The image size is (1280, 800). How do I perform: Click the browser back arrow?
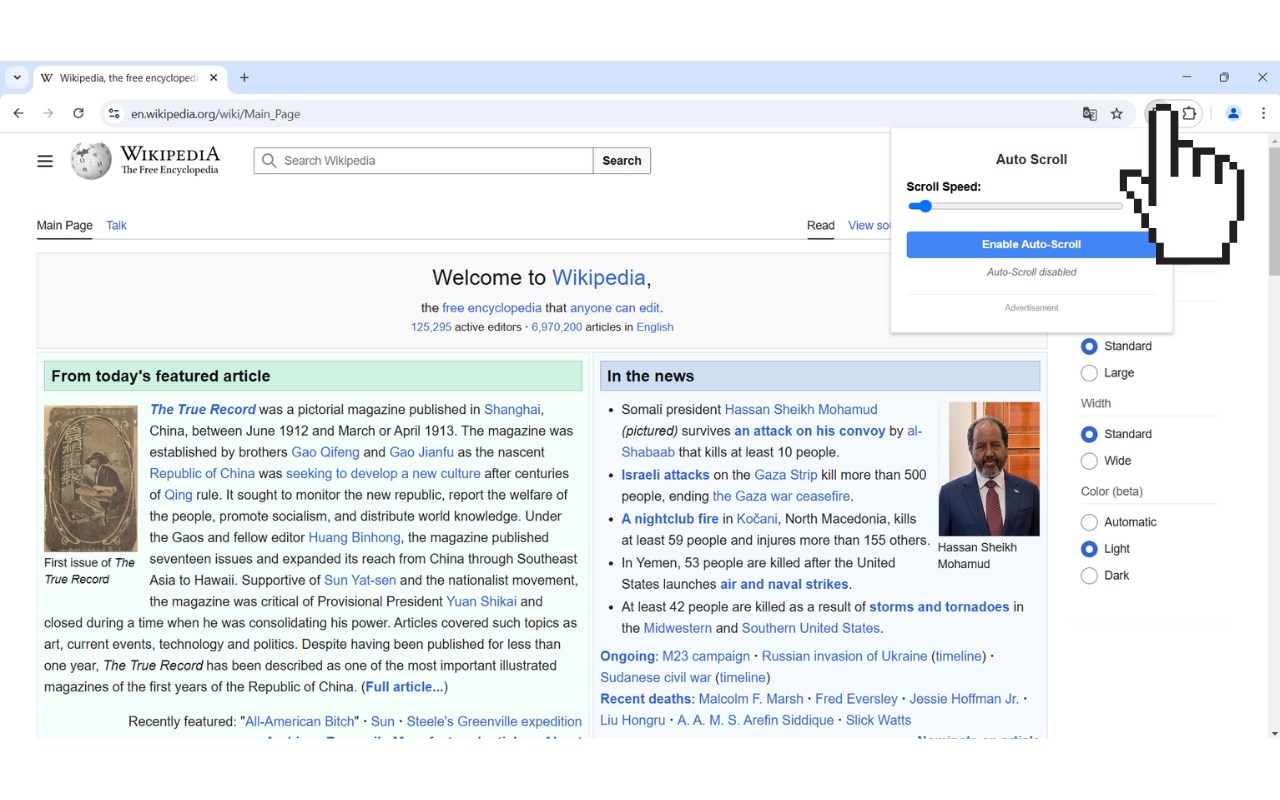coord(18,114)
